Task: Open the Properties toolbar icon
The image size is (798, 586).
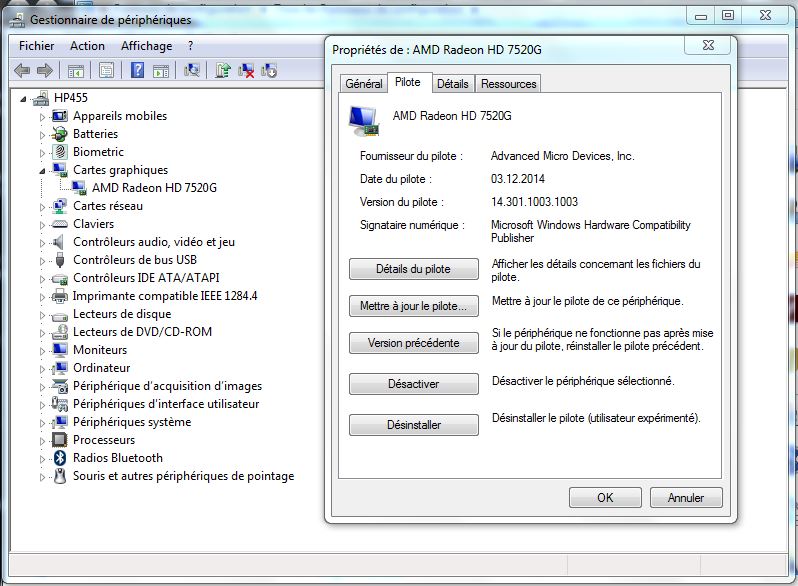Action: point(106,70)
